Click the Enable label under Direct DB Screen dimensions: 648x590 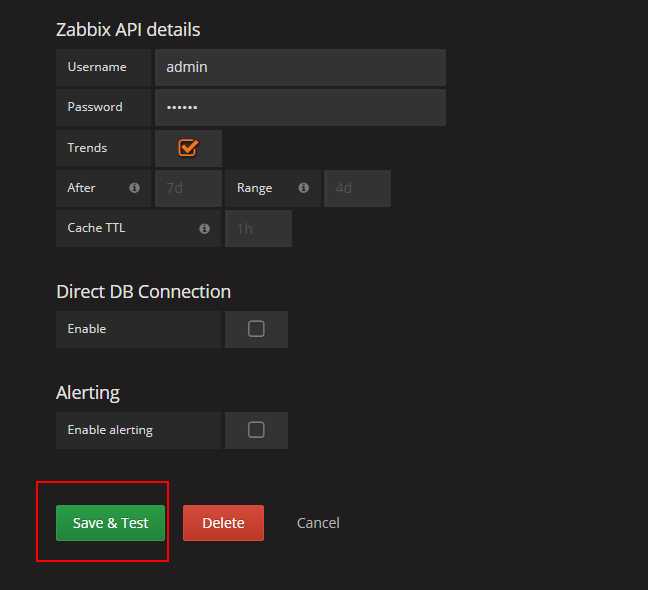[x=87, y=329]
